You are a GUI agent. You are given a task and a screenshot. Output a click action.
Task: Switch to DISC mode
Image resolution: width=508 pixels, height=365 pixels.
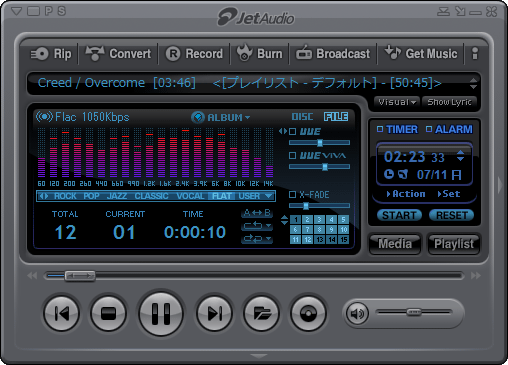click(302, 117)
